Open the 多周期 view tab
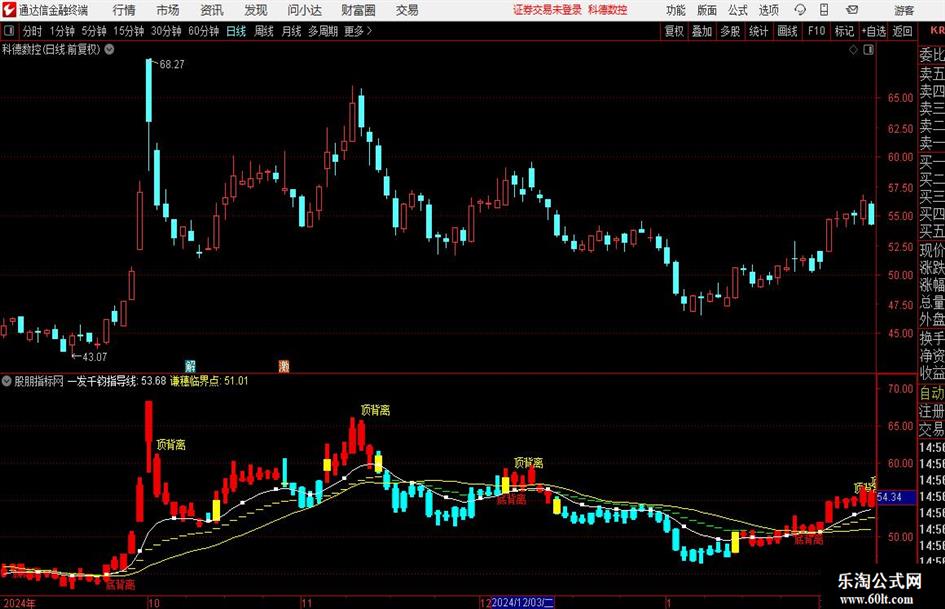945x609 pixels. tap(323, 31)
